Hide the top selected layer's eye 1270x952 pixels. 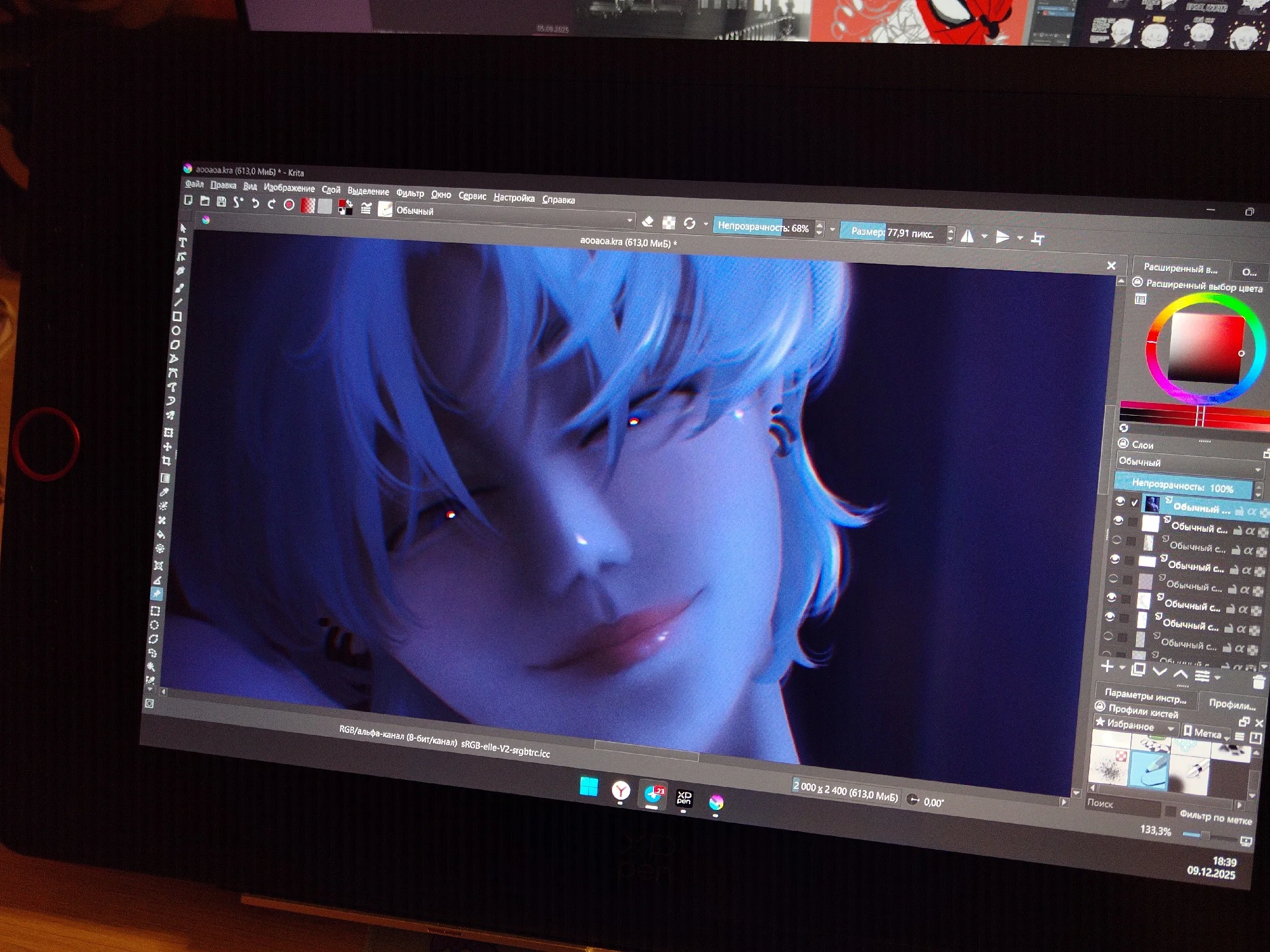coord(1120,501)
